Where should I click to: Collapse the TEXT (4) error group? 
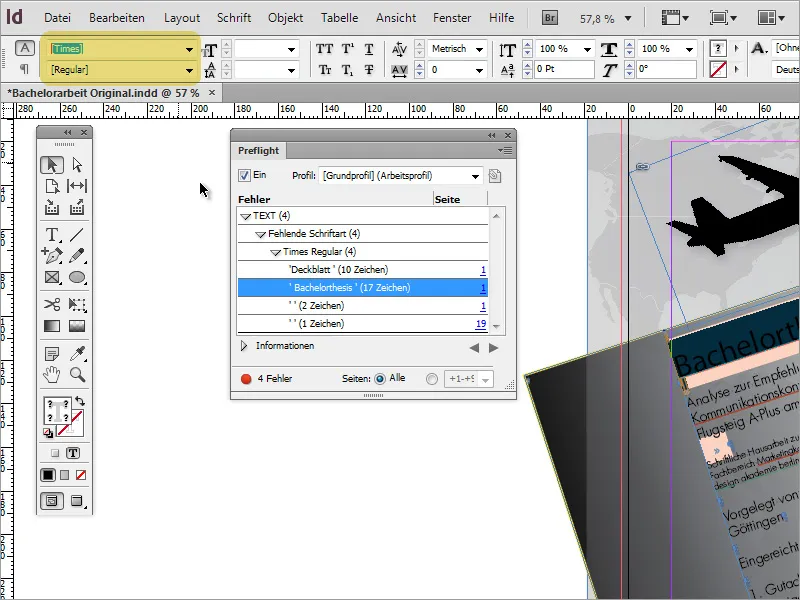tap(245, 216)
